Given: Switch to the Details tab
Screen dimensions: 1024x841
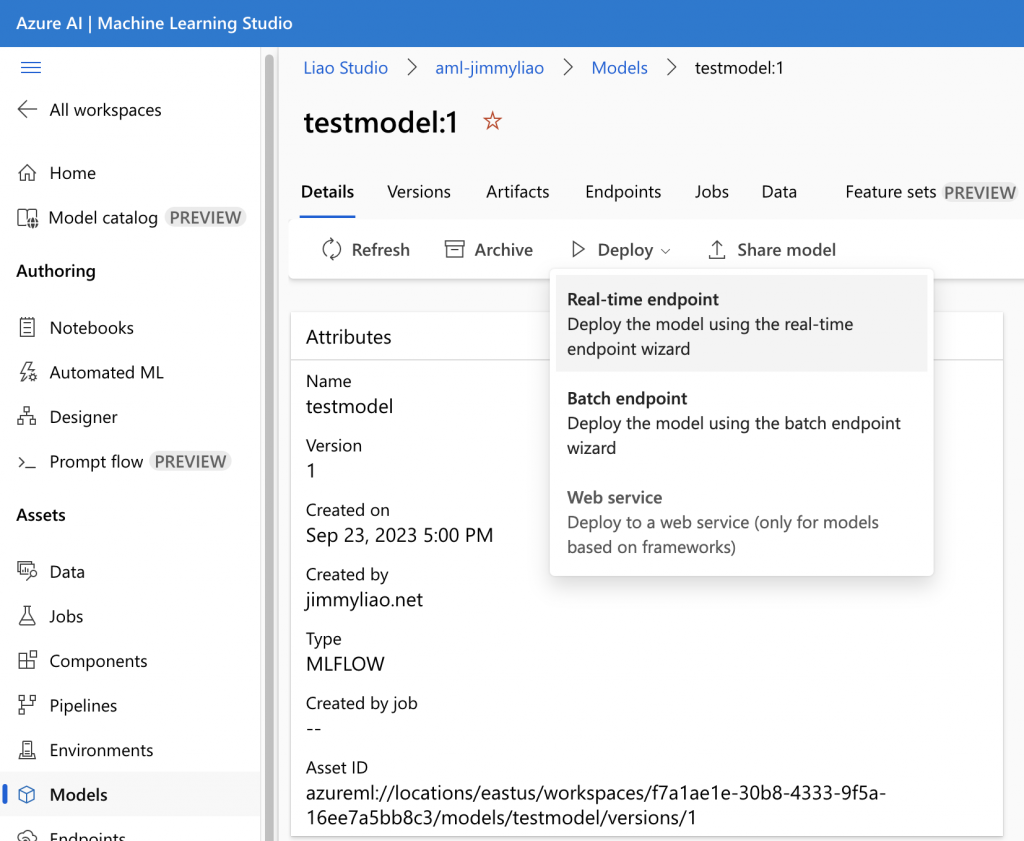Looking at the screenshot, I should [x=327, y=192].
